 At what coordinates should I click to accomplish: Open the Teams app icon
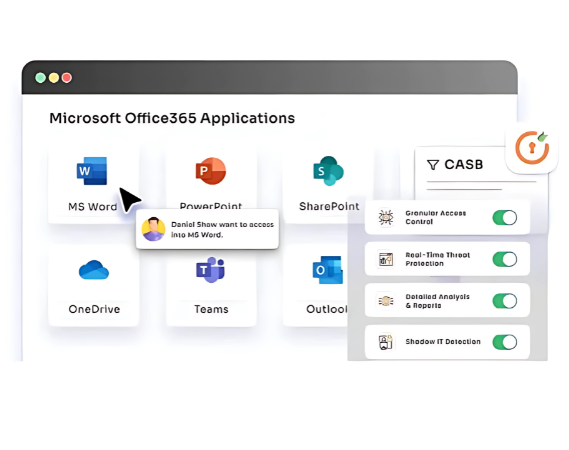click(x=211, y=270)
